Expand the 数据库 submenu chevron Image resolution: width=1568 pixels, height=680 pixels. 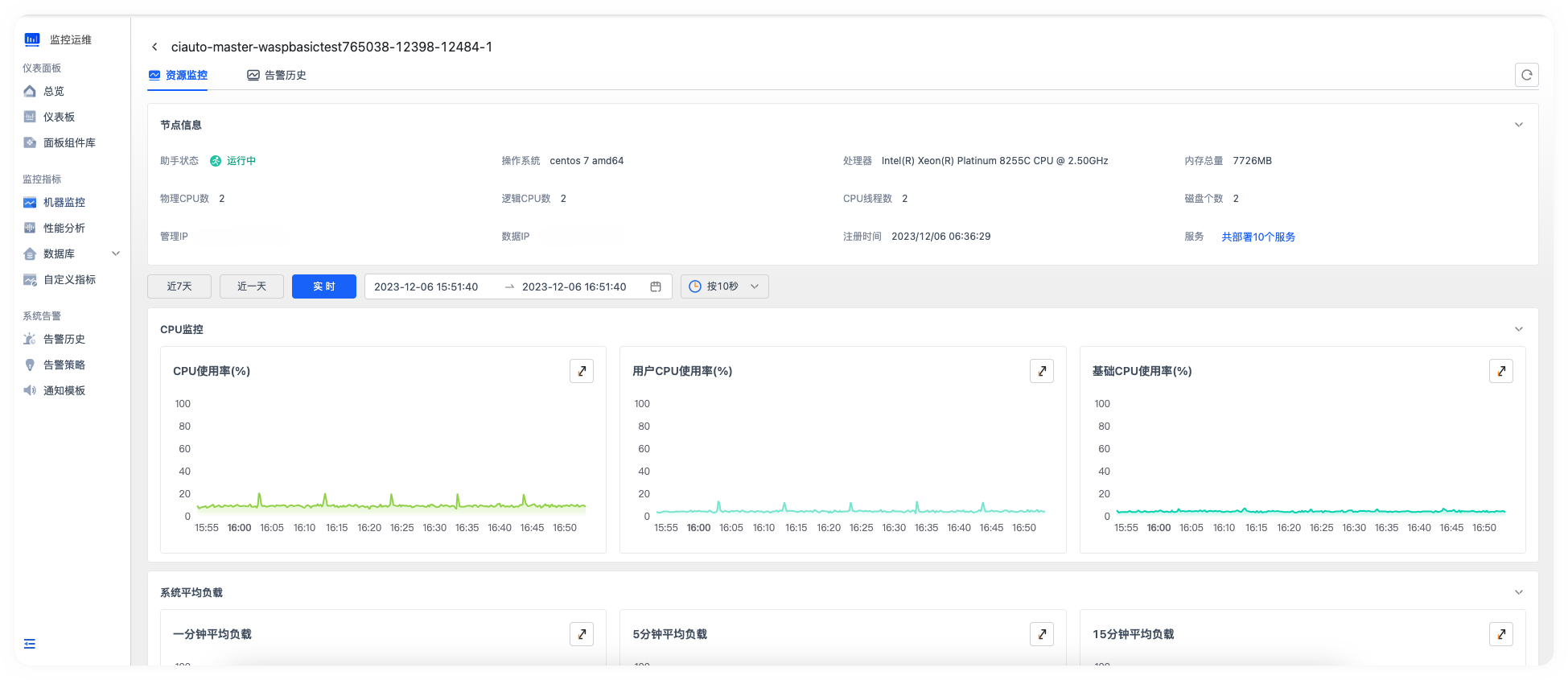tap(116, 253)
